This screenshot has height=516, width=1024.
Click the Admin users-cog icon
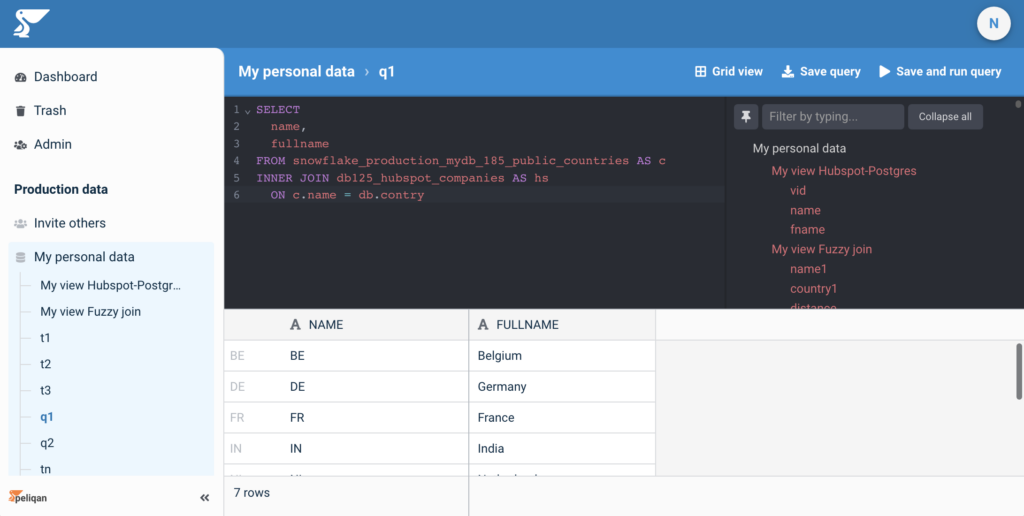tap(20, 144)
